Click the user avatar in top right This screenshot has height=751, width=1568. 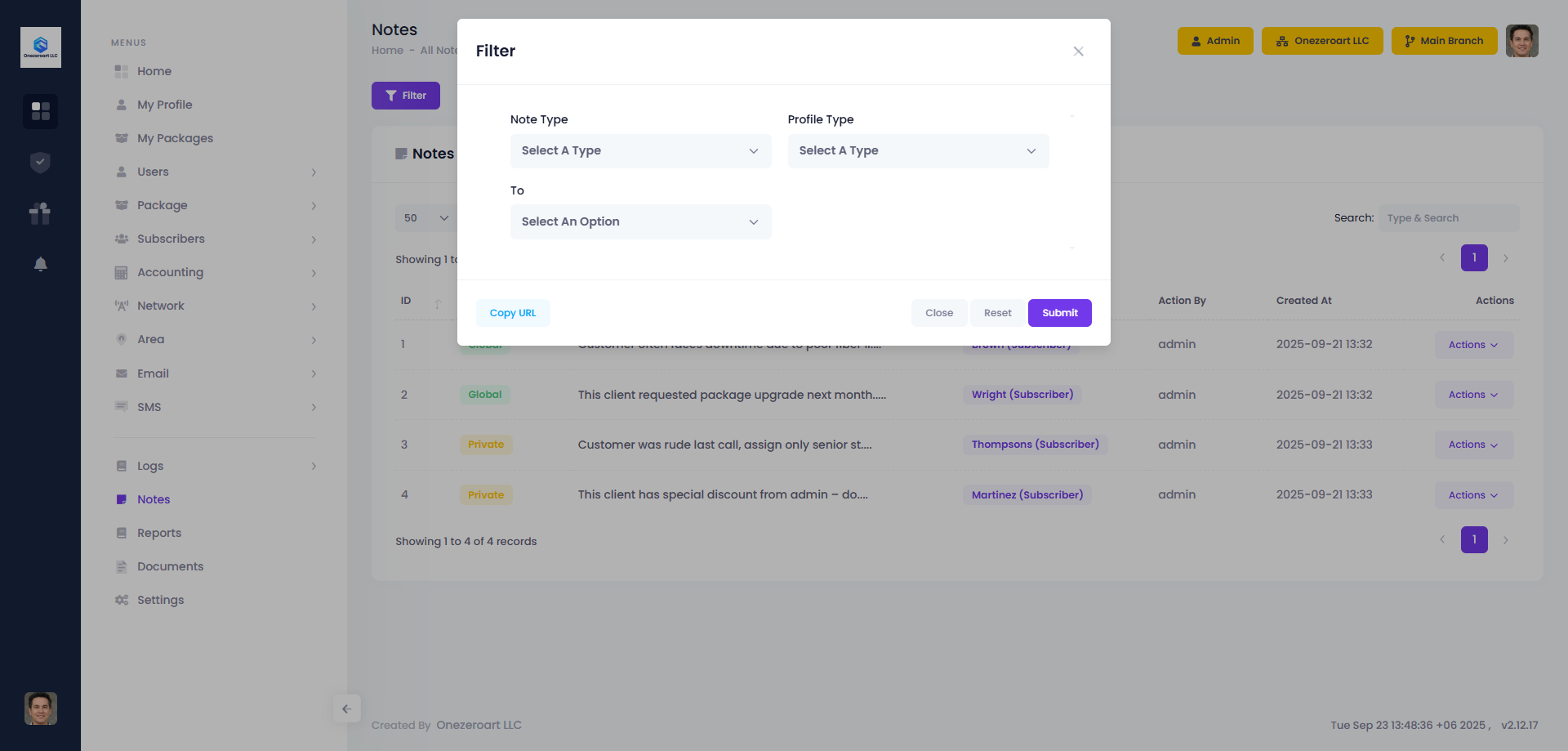tap(1521, 41)
